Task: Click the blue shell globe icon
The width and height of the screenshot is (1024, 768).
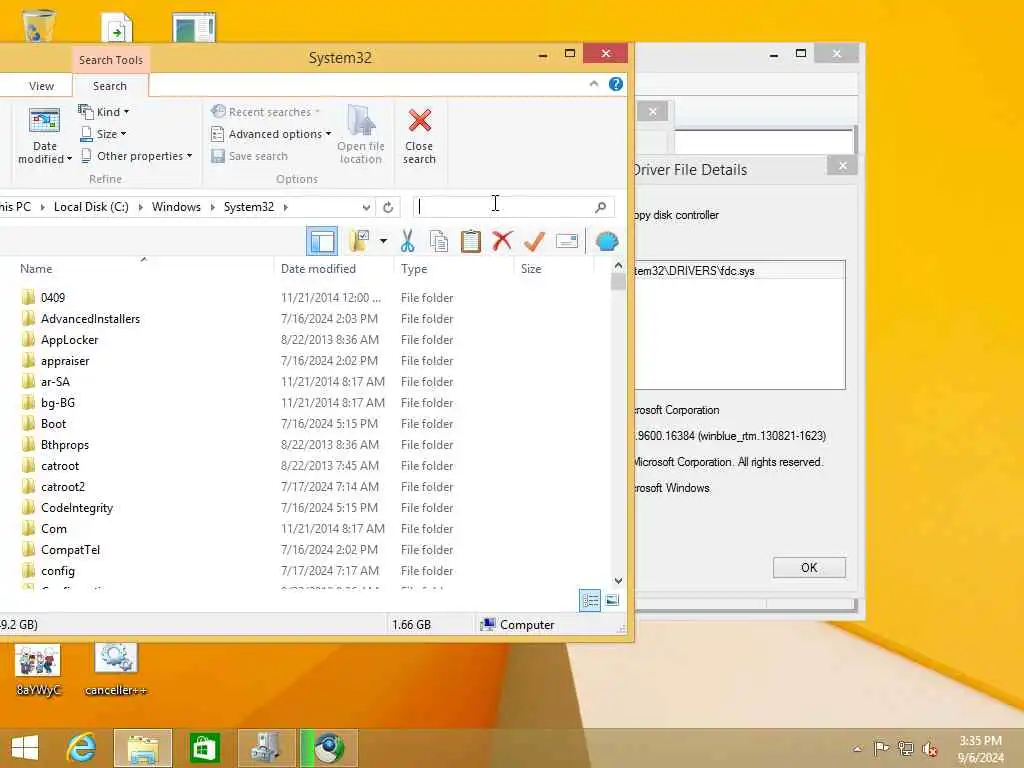Action: point(607,242)
